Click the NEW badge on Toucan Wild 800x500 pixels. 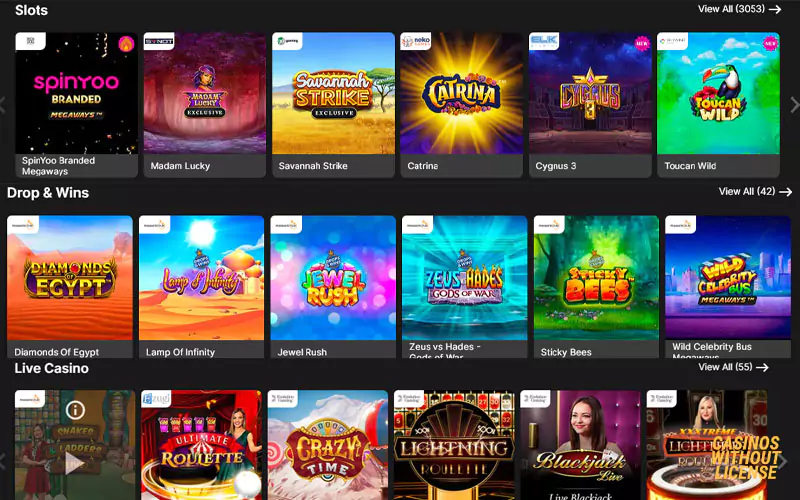(x=770, y=44)
